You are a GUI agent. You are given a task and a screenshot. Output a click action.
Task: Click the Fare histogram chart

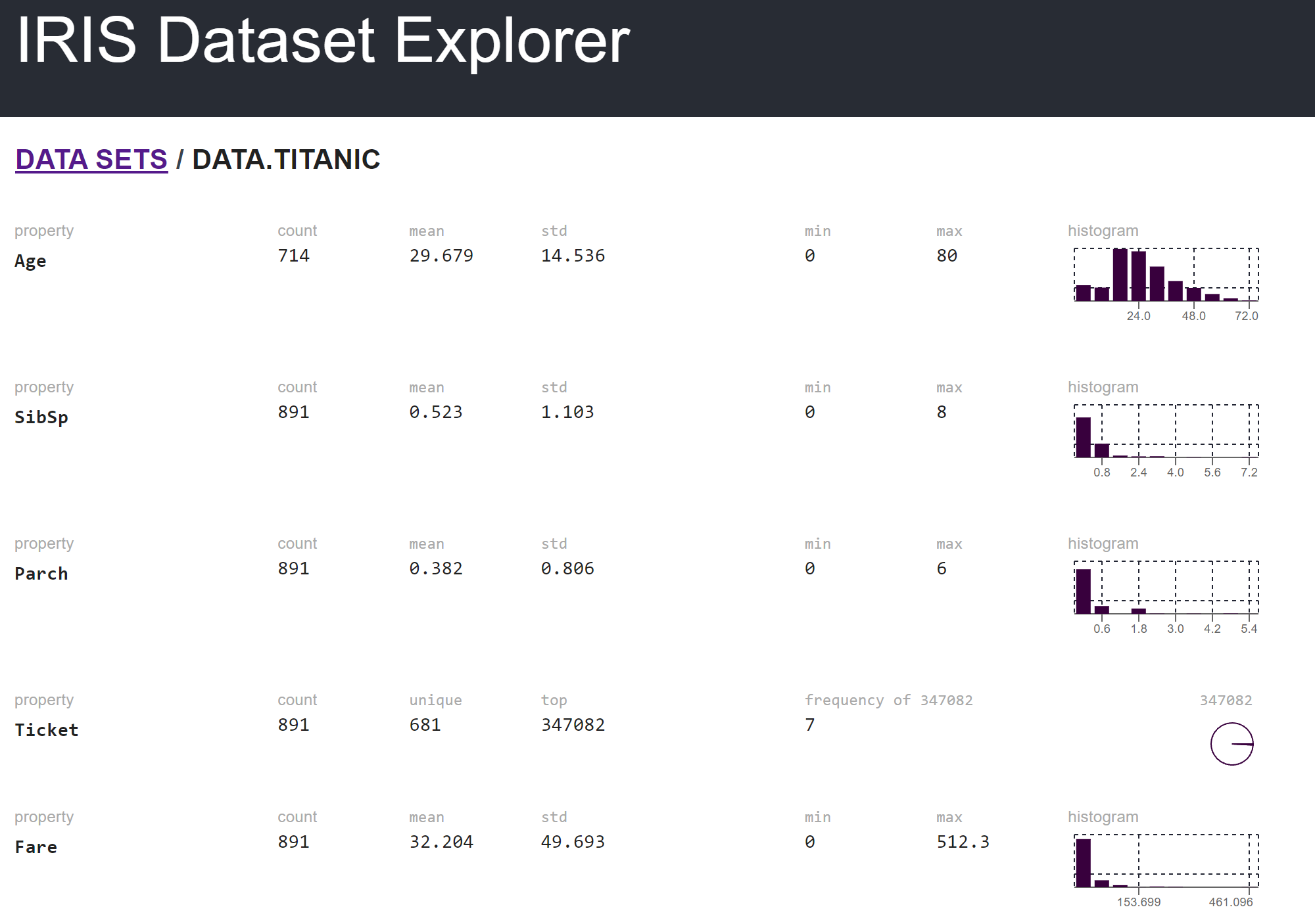[1166, 862]
